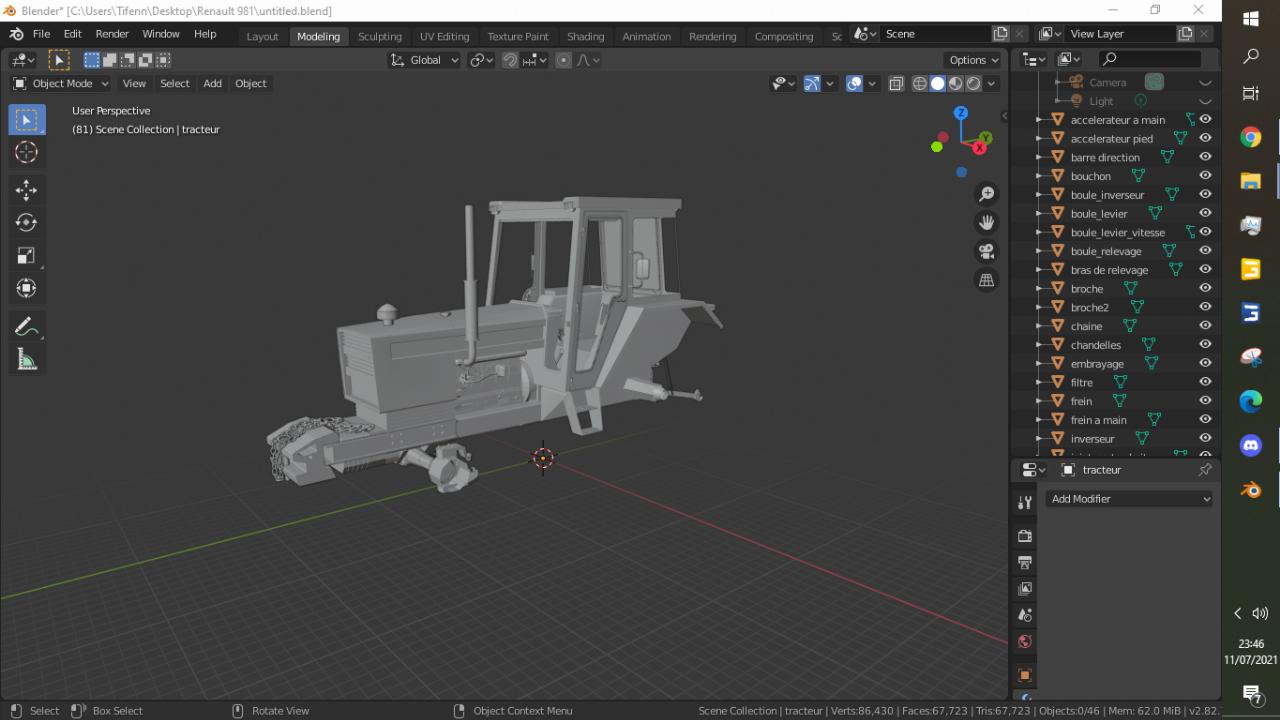The height and width of the screenshot is (720, 1280).
Task: Activate the Move tool
Action: [27, 190]
